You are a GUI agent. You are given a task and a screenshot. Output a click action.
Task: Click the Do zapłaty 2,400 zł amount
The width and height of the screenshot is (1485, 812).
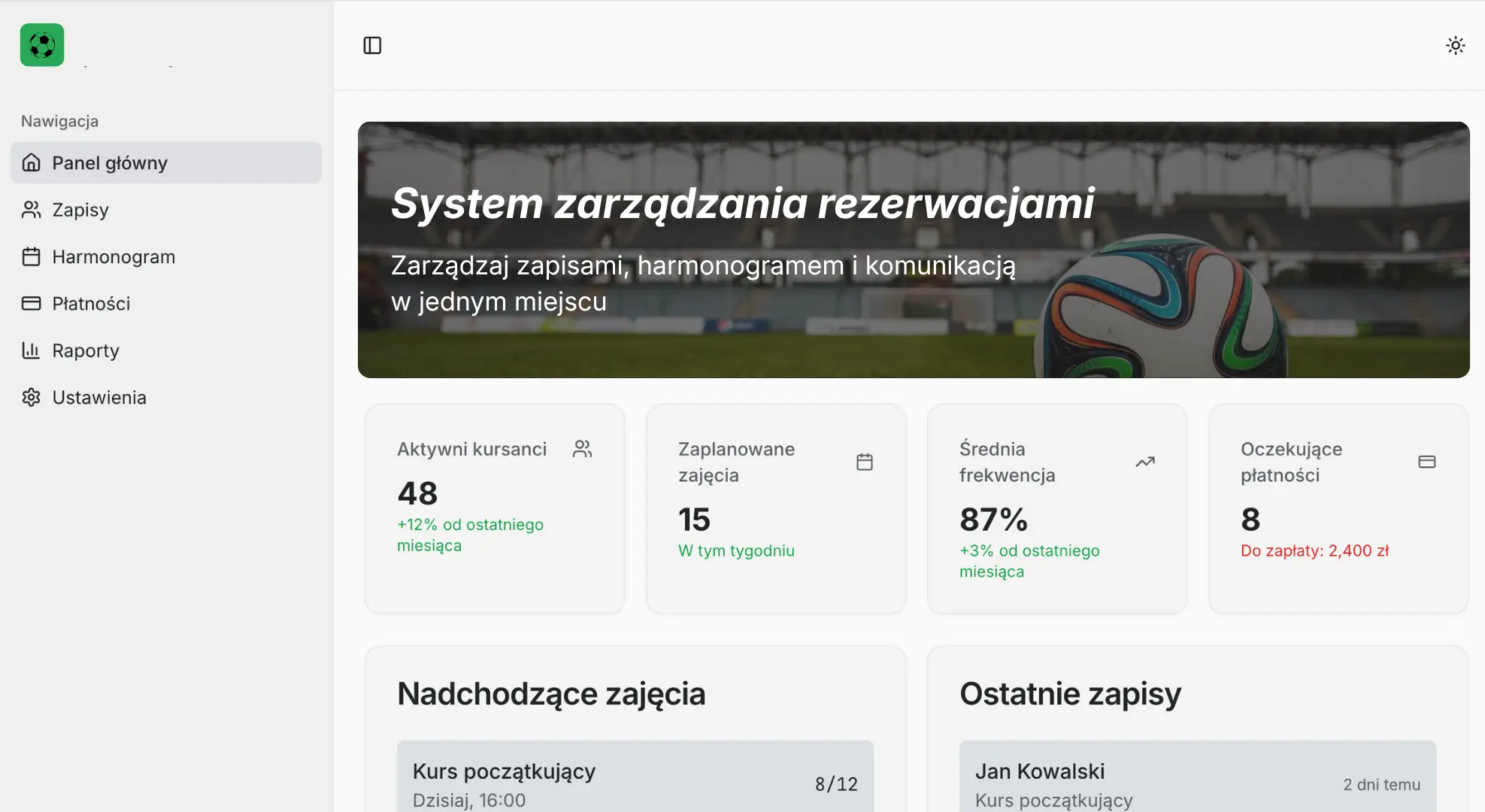pos(1314,550)
